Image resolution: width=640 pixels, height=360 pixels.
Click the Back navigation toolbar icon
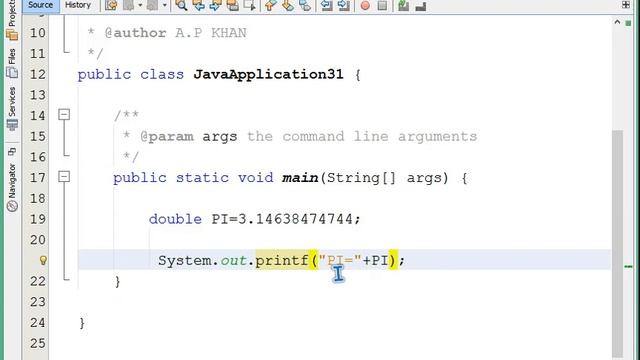point(128,5)
